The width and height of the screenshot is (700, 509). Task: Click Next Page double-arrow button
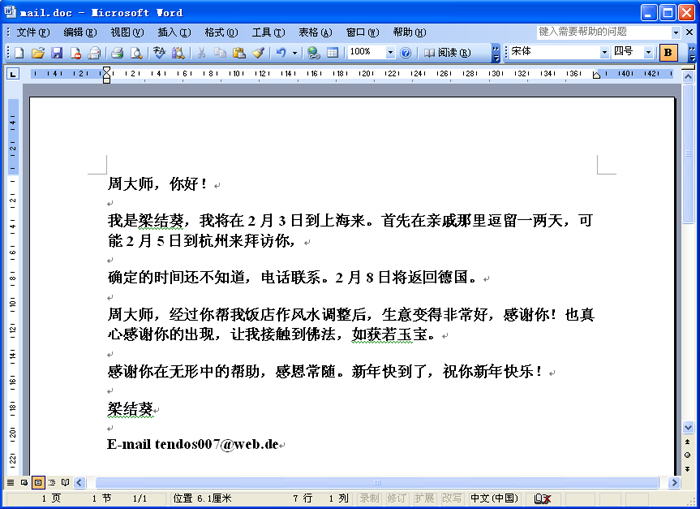tap(688, 469)
